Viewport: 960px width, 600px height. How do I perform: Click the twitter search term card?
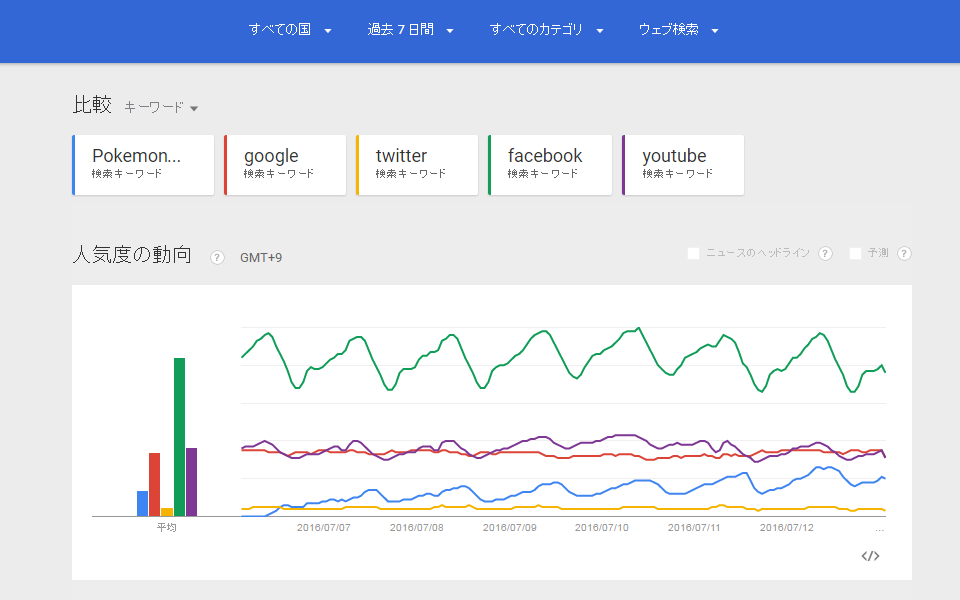pyautogui.click(x=417, y=165)
